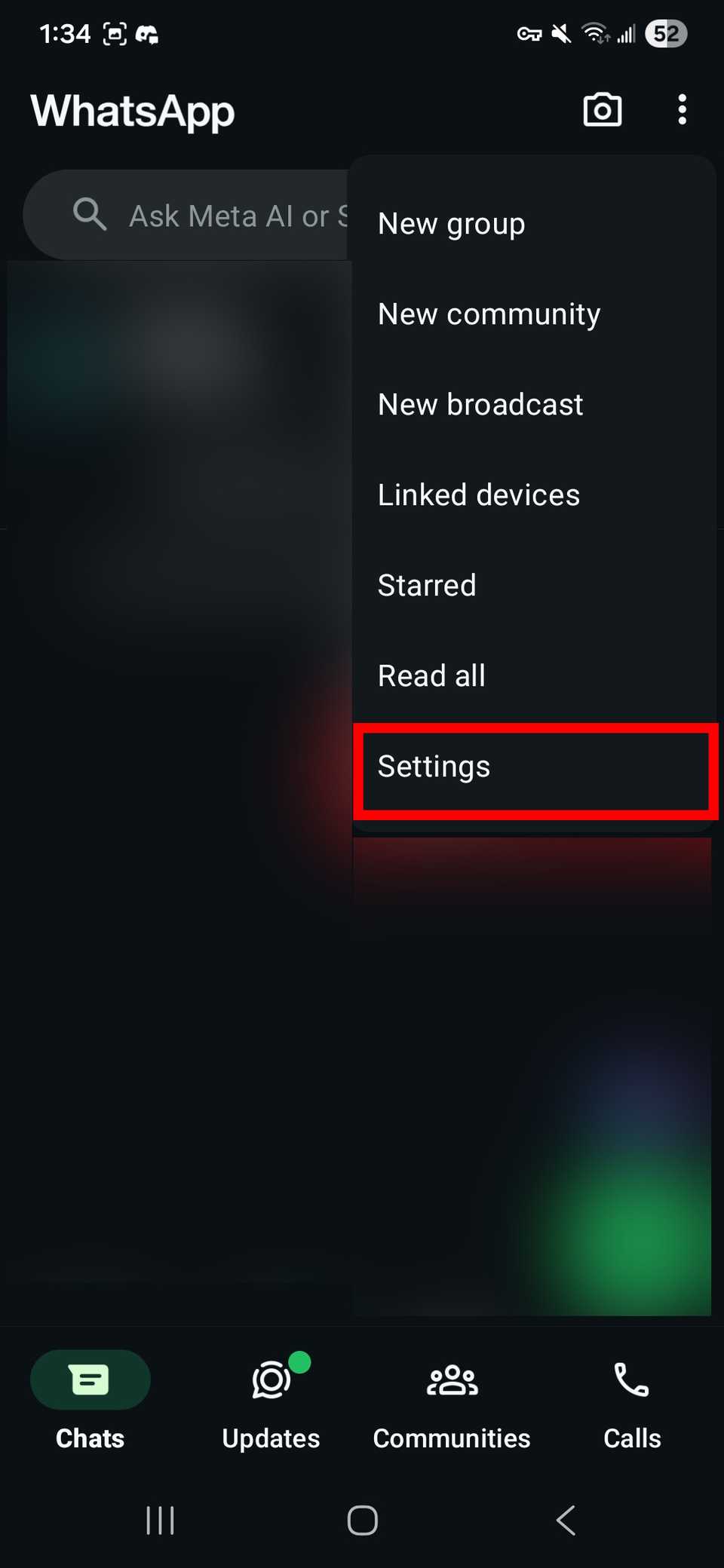Image resolution: width=724 pixels, height=1568 pixels.
Task: Open the Communities people icon
Action: click(x=452, y=1380)
